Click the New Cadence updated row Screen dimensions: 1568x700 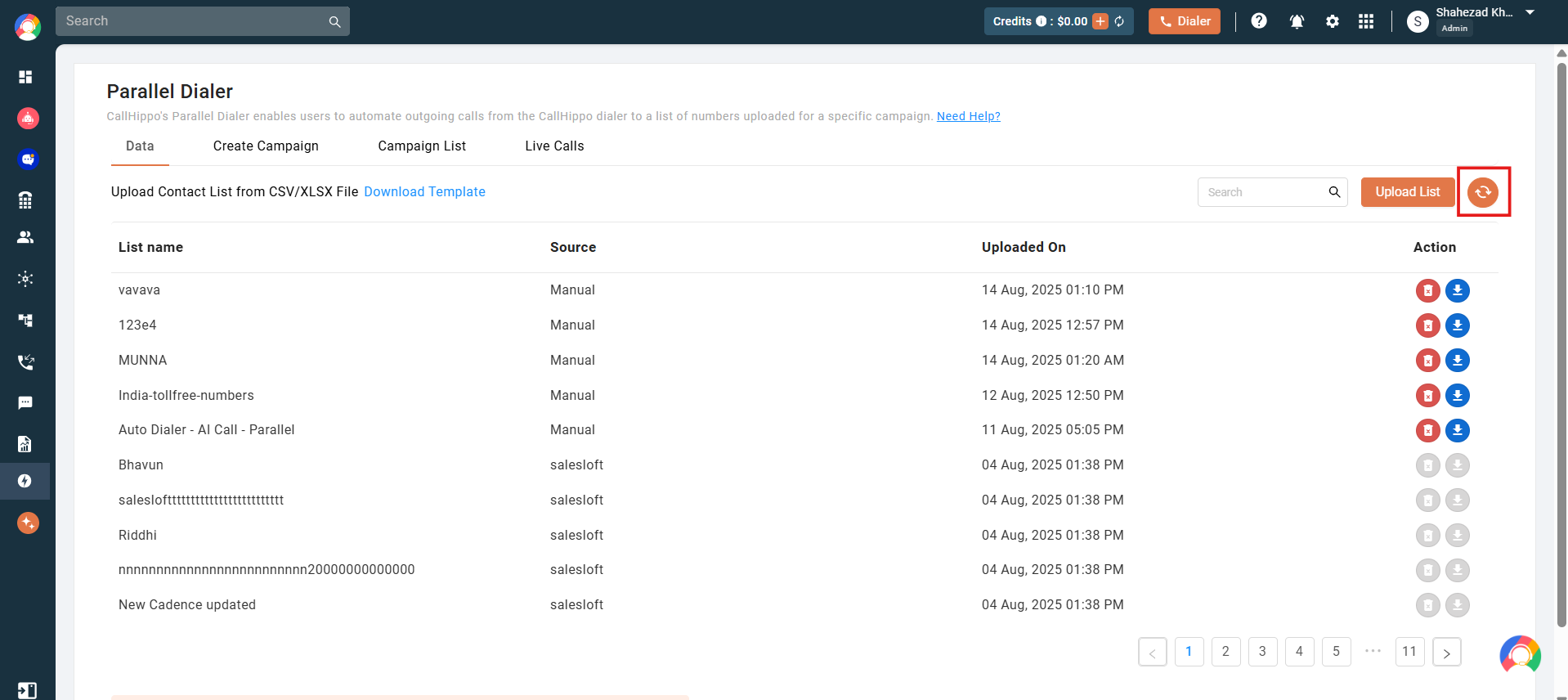point(804,605)
